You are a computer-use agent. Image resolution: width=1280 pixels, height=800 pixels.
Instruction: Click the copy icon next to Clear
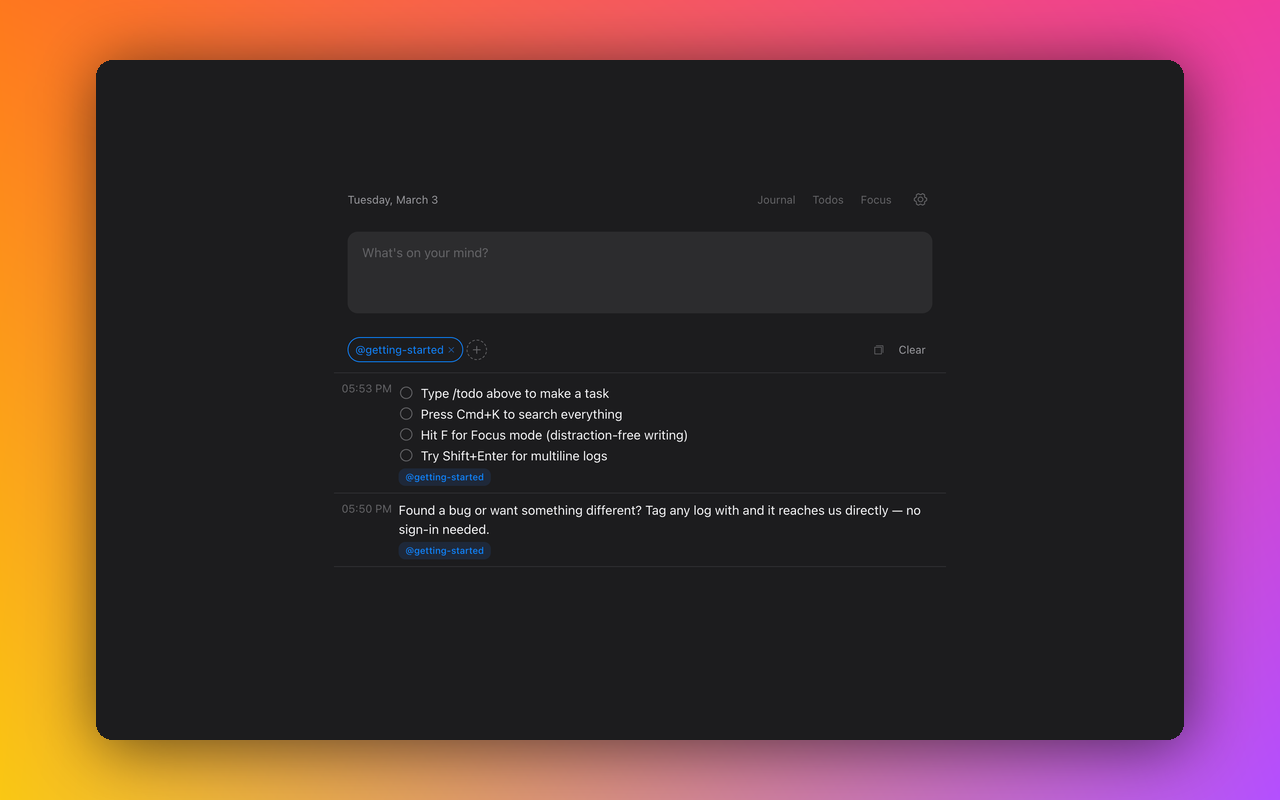pyautogui.click(x=878, y=350)
